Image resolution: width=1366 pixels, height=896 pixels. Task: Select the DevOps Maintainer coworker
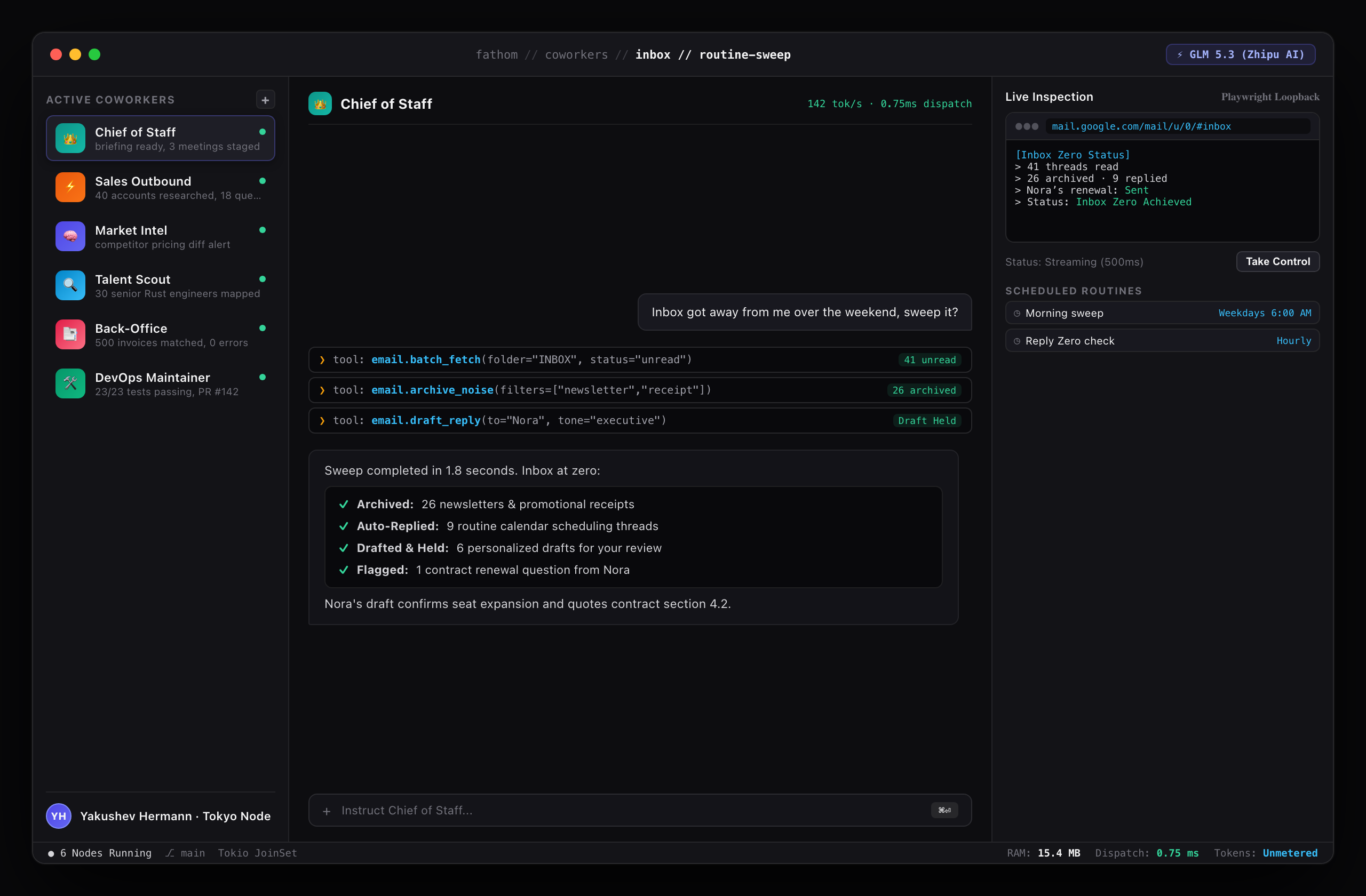[x=160, y=383]
